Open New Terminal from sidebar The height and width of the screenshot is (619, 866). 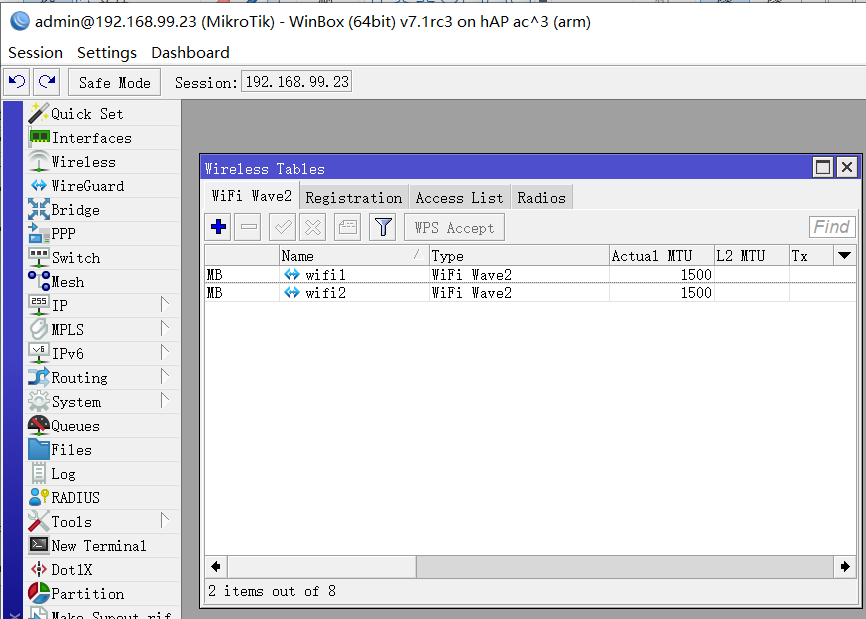tap(98, 546)
